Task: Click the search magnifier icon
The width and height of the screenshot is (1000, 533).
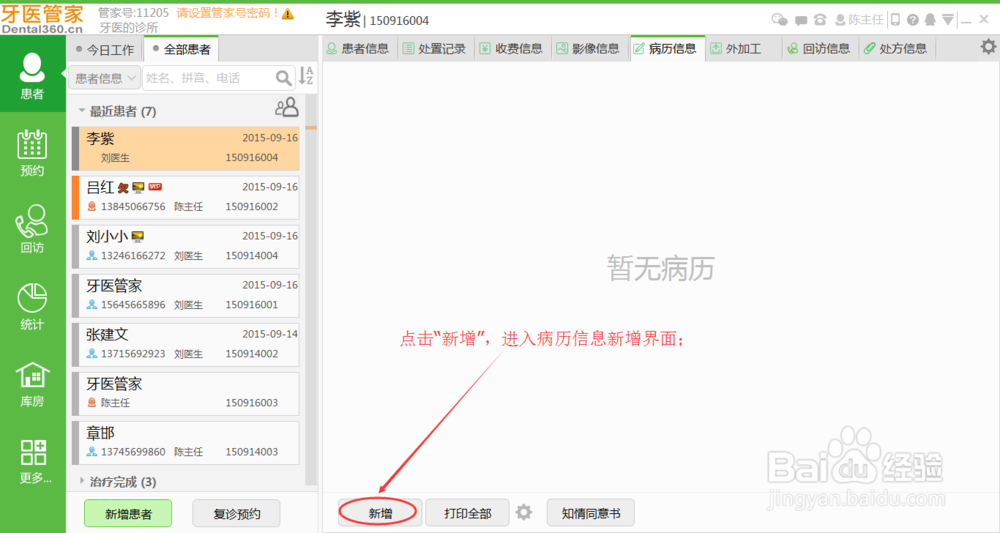Action: pyautogui.click(x=283, y=78)
